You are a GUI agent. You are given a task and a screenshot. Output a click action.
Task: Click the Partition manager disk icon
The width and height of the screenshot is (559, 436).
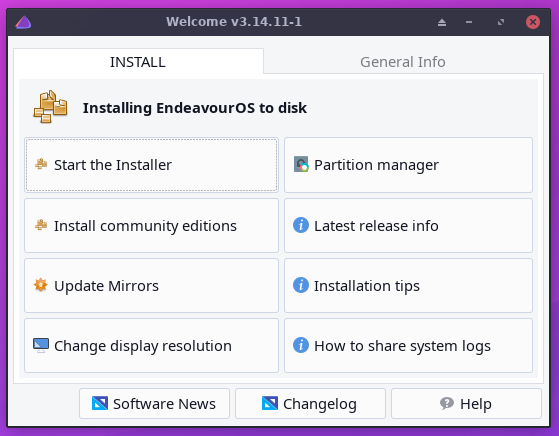point(301,164)
